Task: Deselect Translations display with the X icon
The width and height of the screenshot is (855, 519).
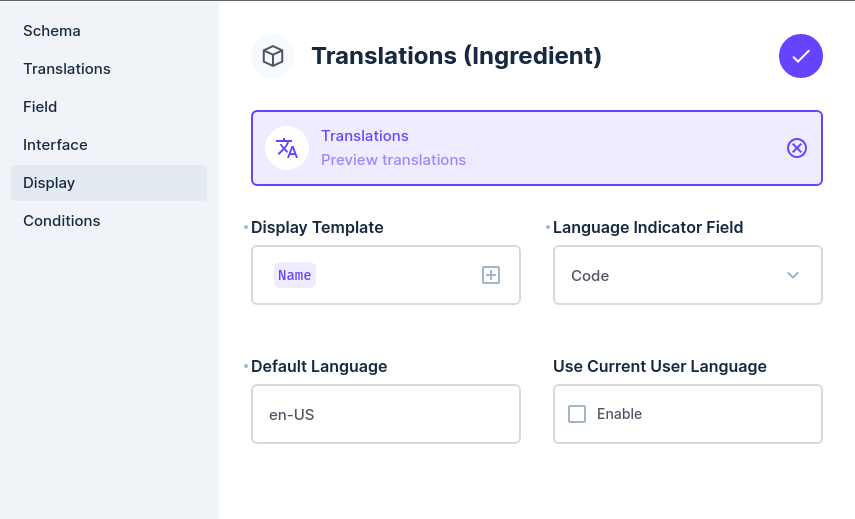Action: (797, 148)
